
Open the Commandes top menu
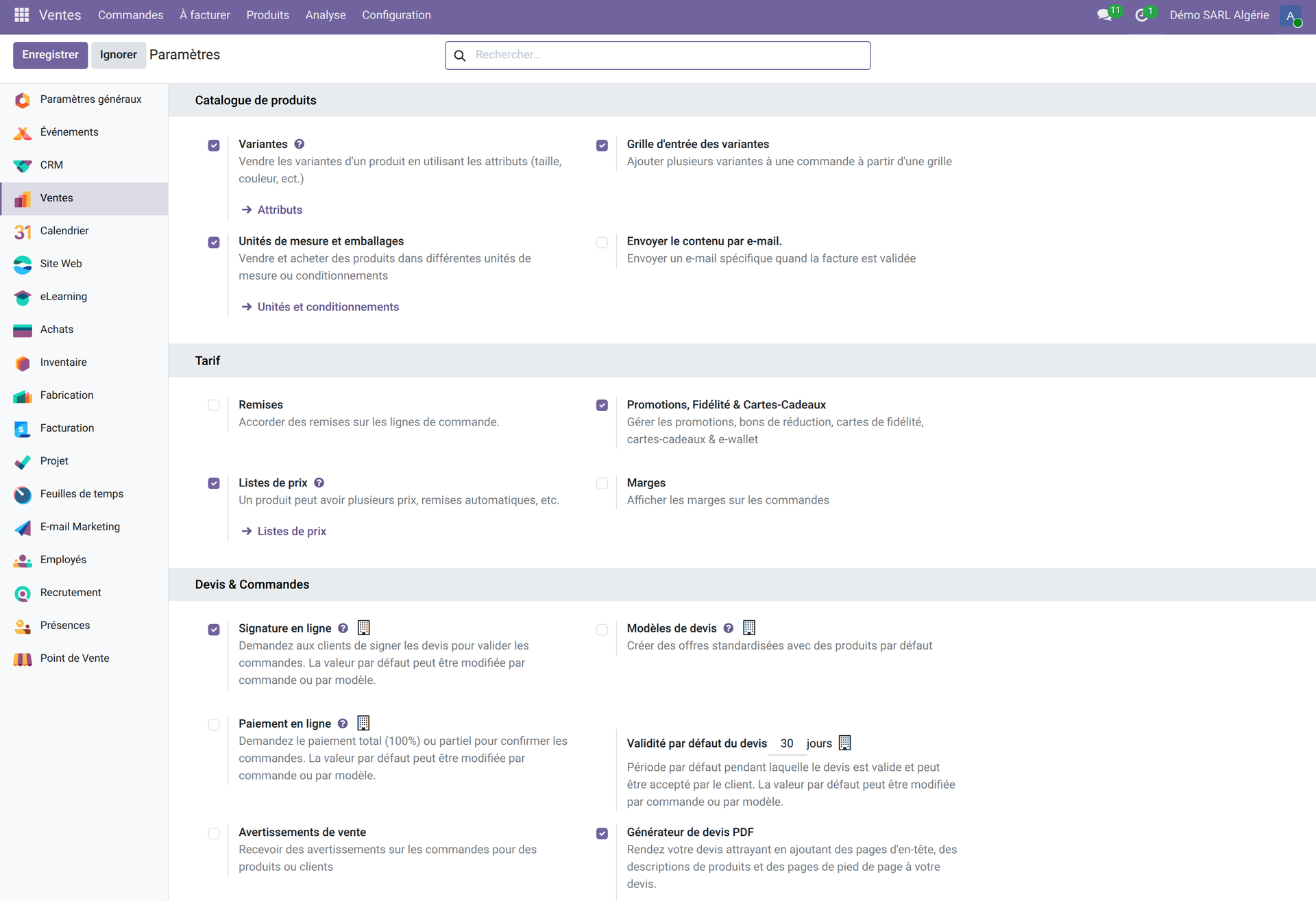point(130,15)
